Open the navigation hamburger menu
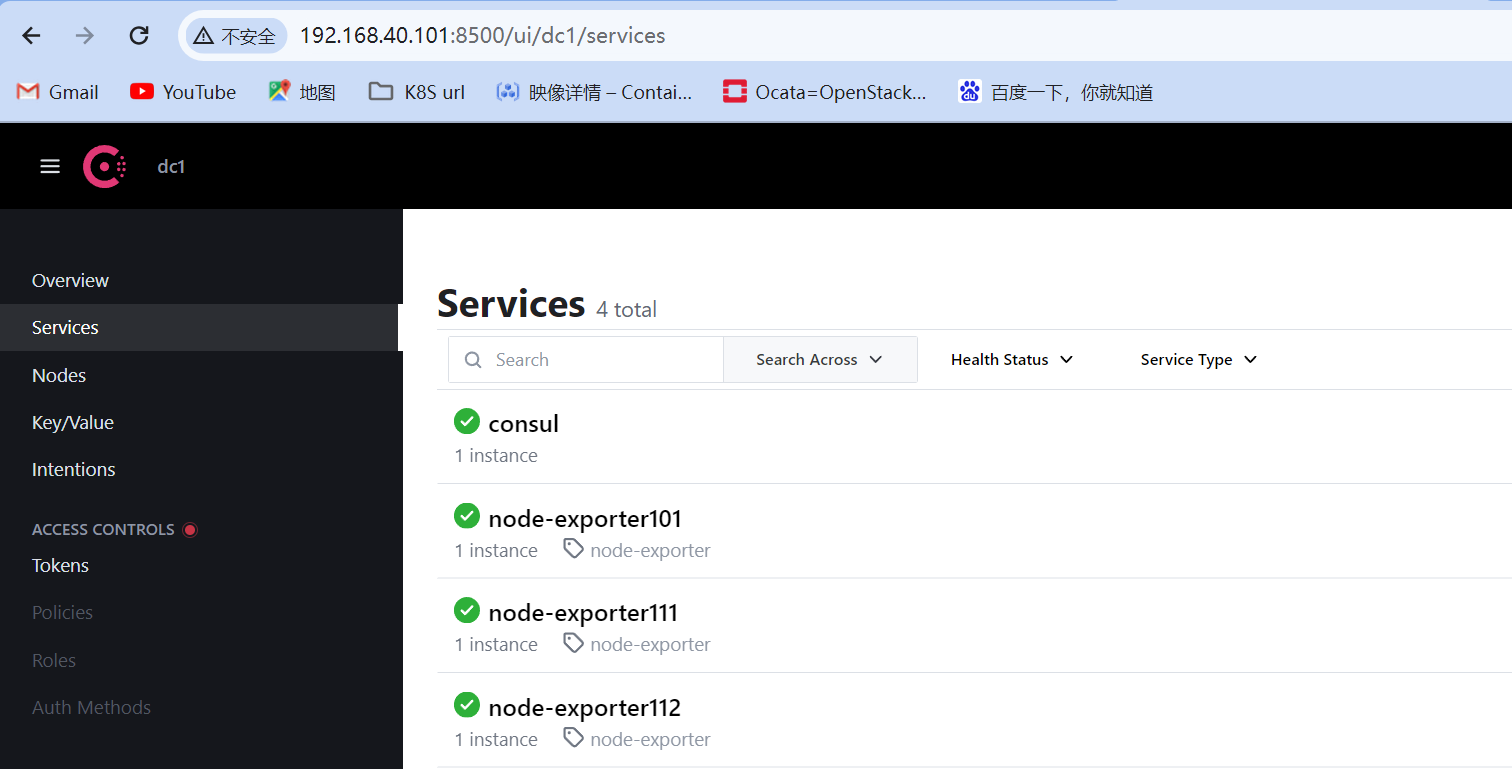 [49, 166]
